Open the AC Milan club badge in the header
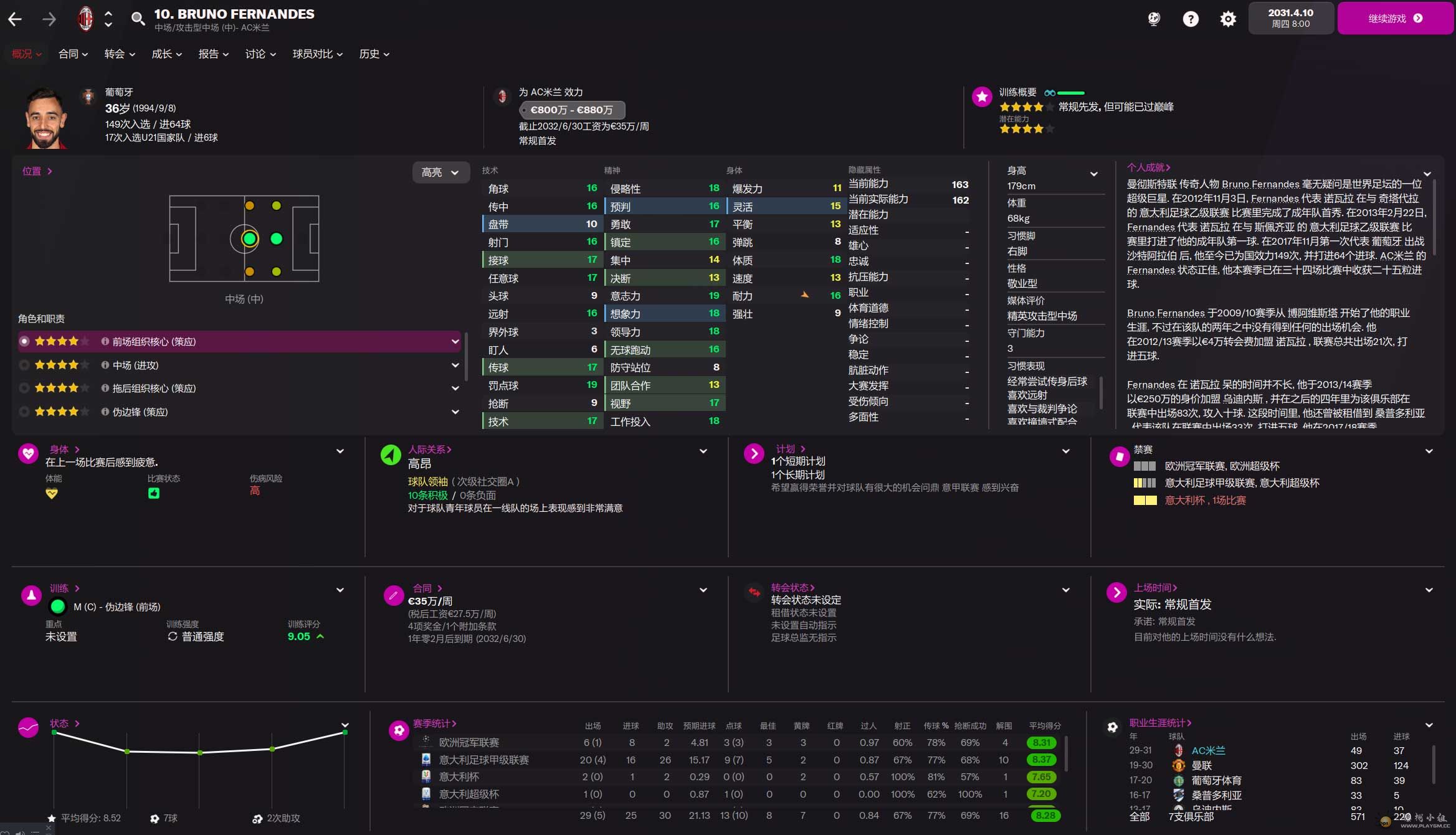The height and width of the screenshot is (835, 1456). 85,19
